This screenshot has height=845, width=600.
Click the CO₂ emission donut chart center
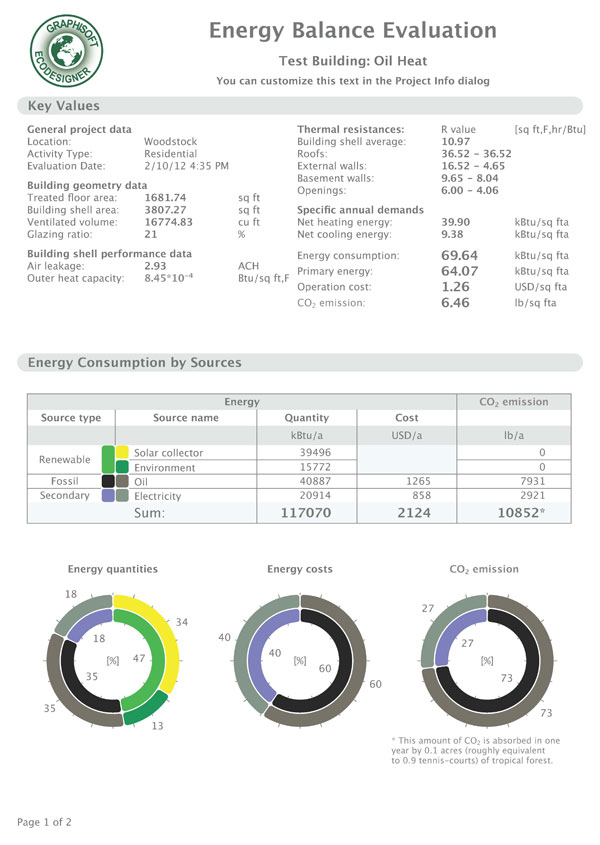[486, 660]
